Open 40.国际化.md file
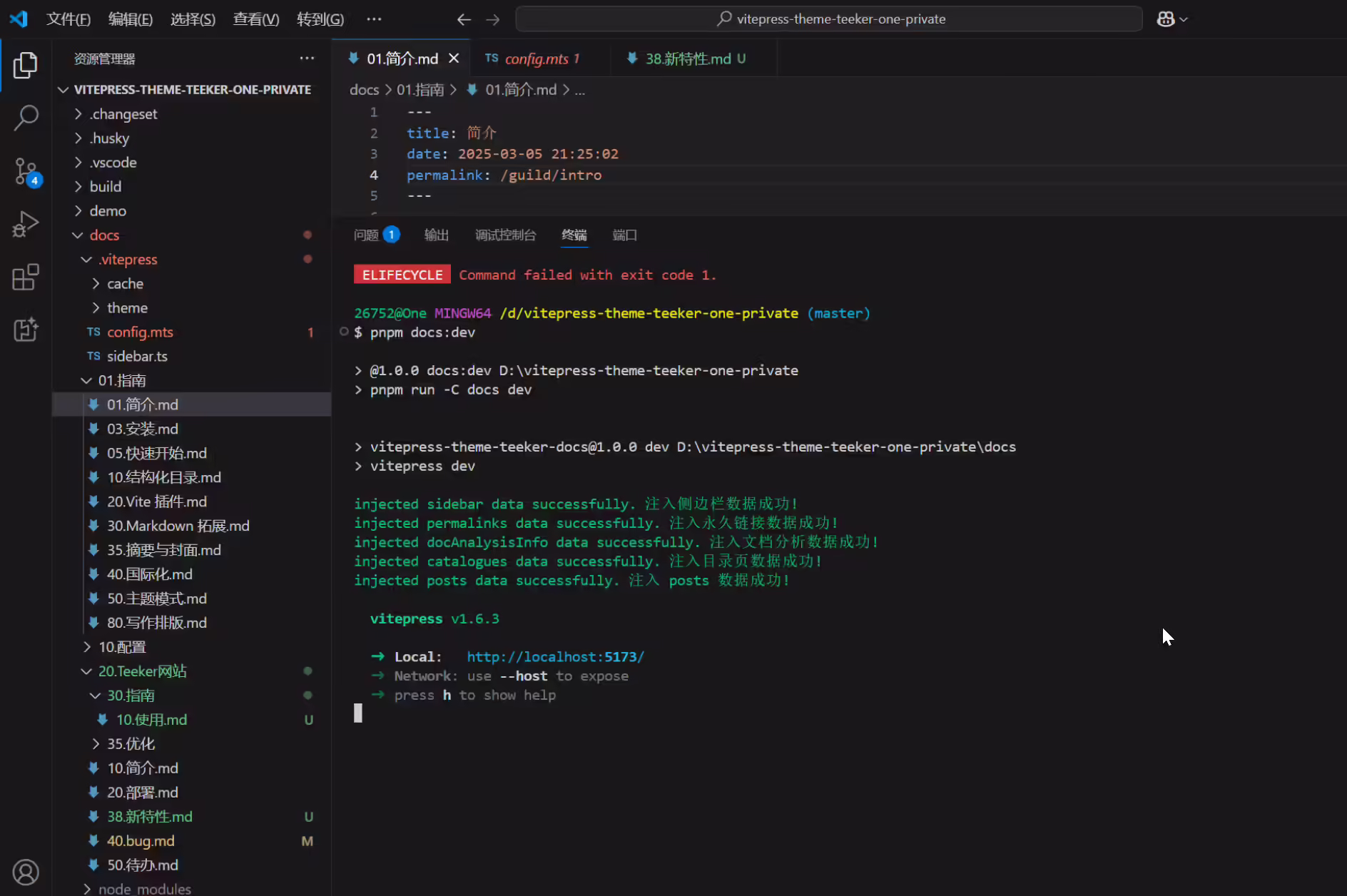The width and height of the screenshot is (1347, 896). click(191, 574)
